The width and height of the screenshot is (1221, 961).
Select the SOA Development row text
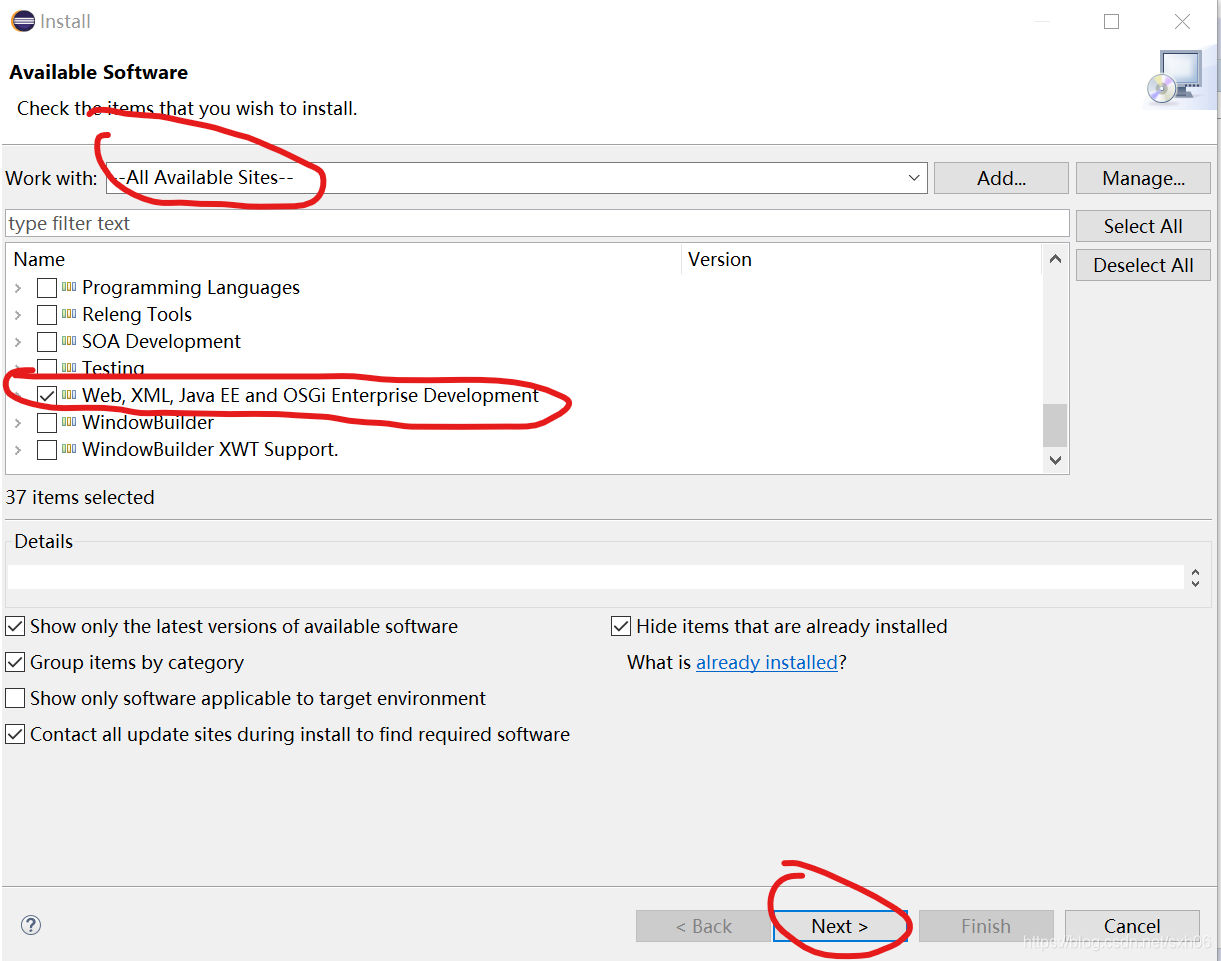coord(161,341)
